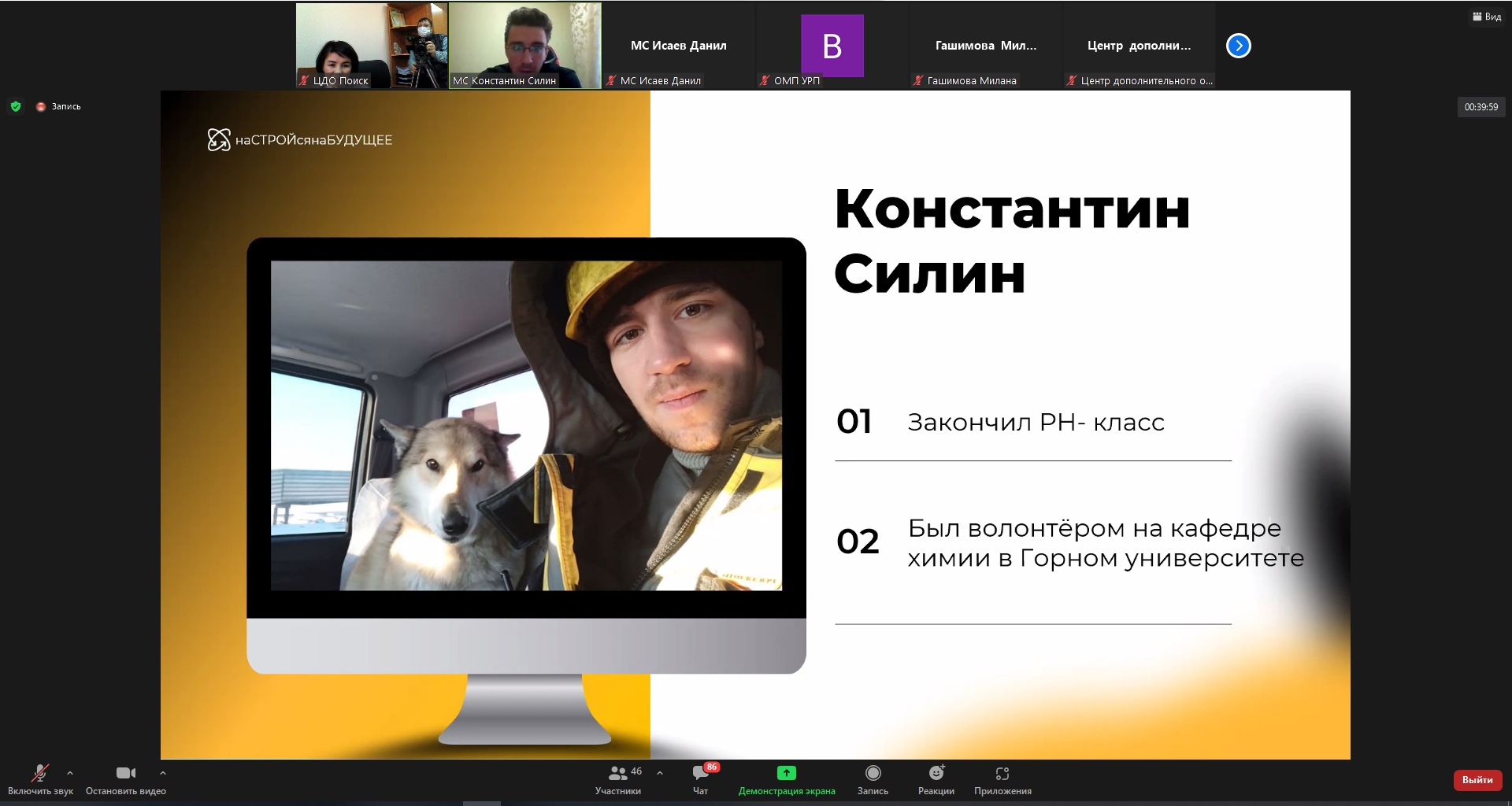Unmute microphone with Включить звук
Image resolution: width=1512 pixels, height=806 pixels.
pos(40,779)
